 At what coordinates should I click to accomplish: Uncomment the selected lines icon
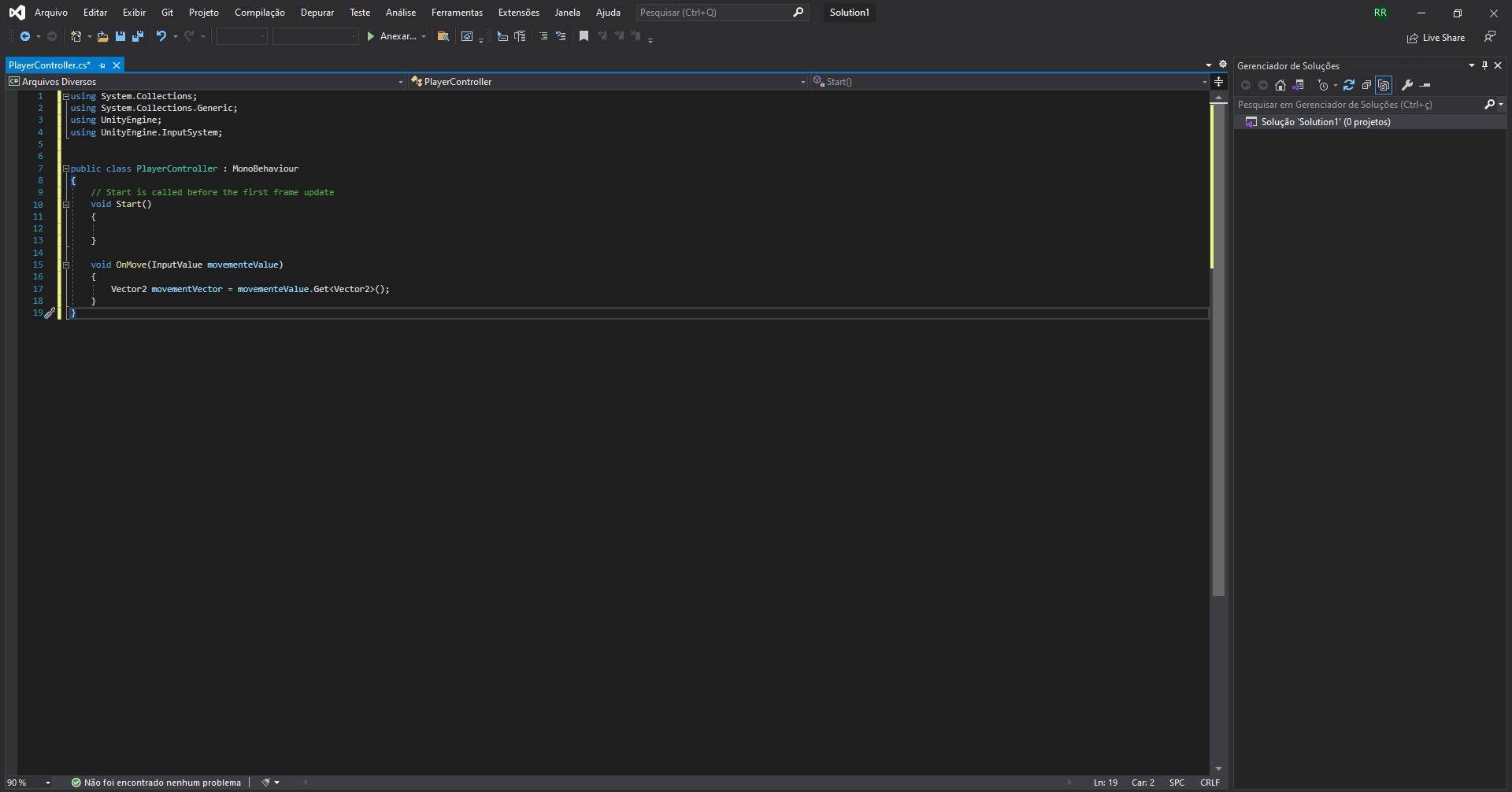tap(561, 36)
